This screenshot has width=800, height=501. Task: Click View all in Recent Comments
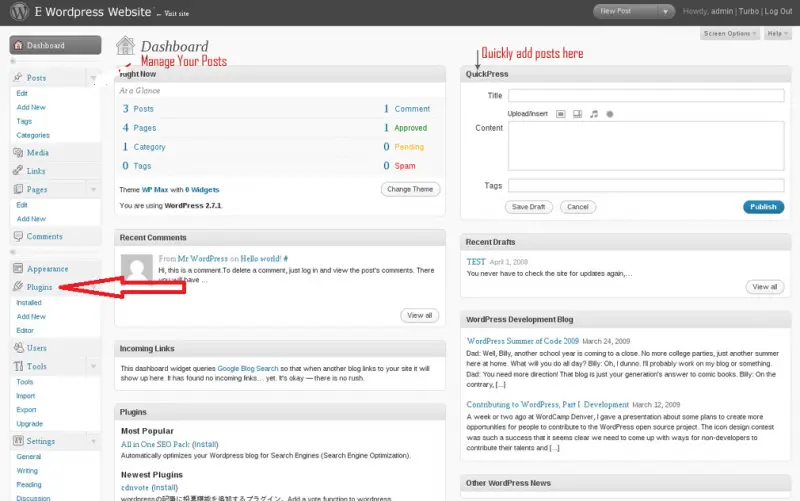click(419, 315)
